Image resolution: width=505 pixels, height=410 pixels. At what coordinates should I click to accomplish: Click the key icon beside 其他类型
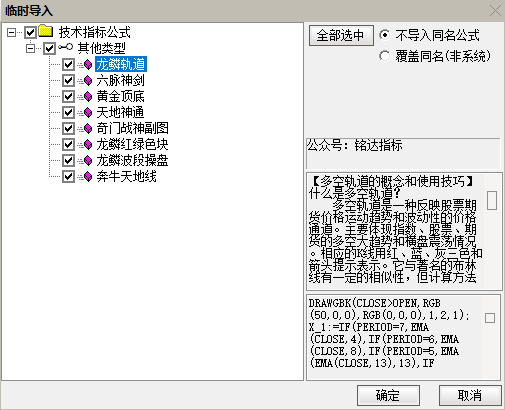[x=65, y=47]
